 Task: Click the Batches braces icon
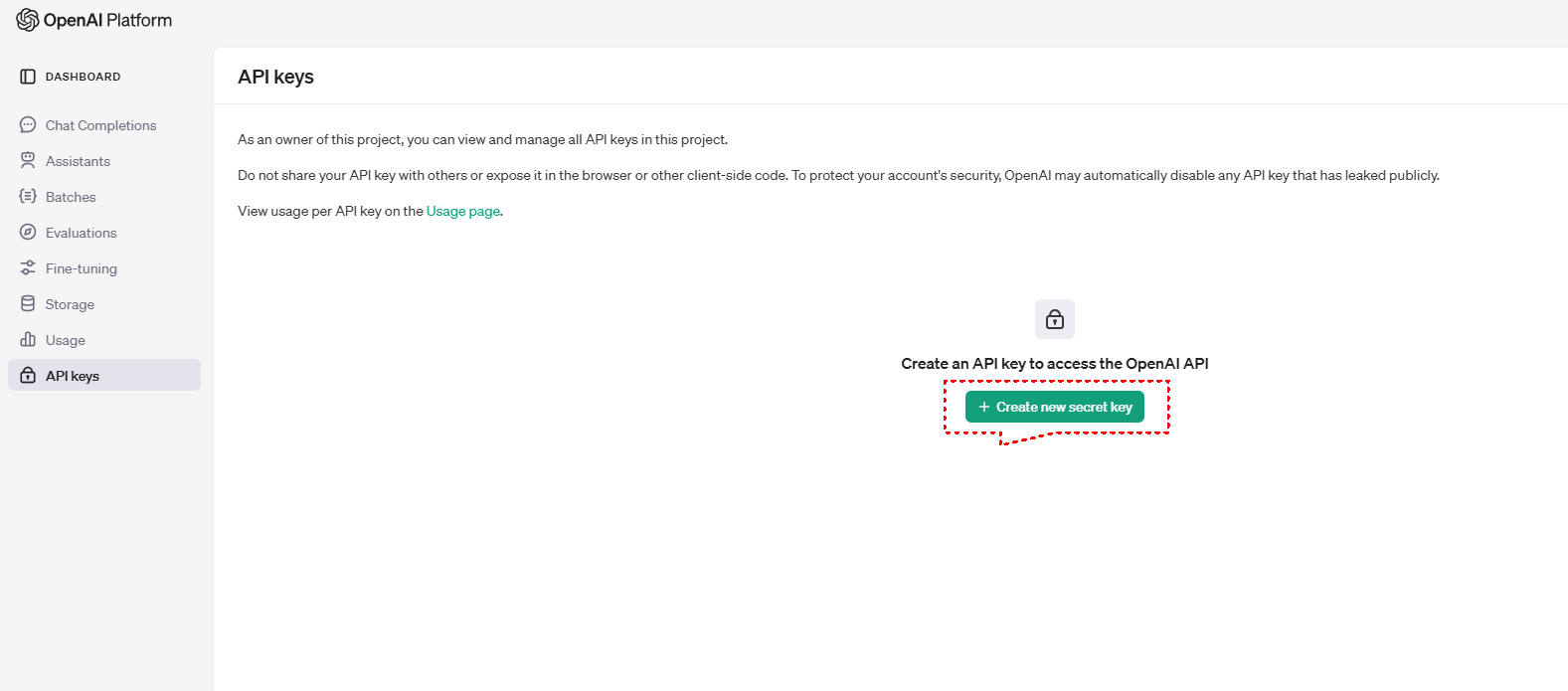[x=28, y=197]
